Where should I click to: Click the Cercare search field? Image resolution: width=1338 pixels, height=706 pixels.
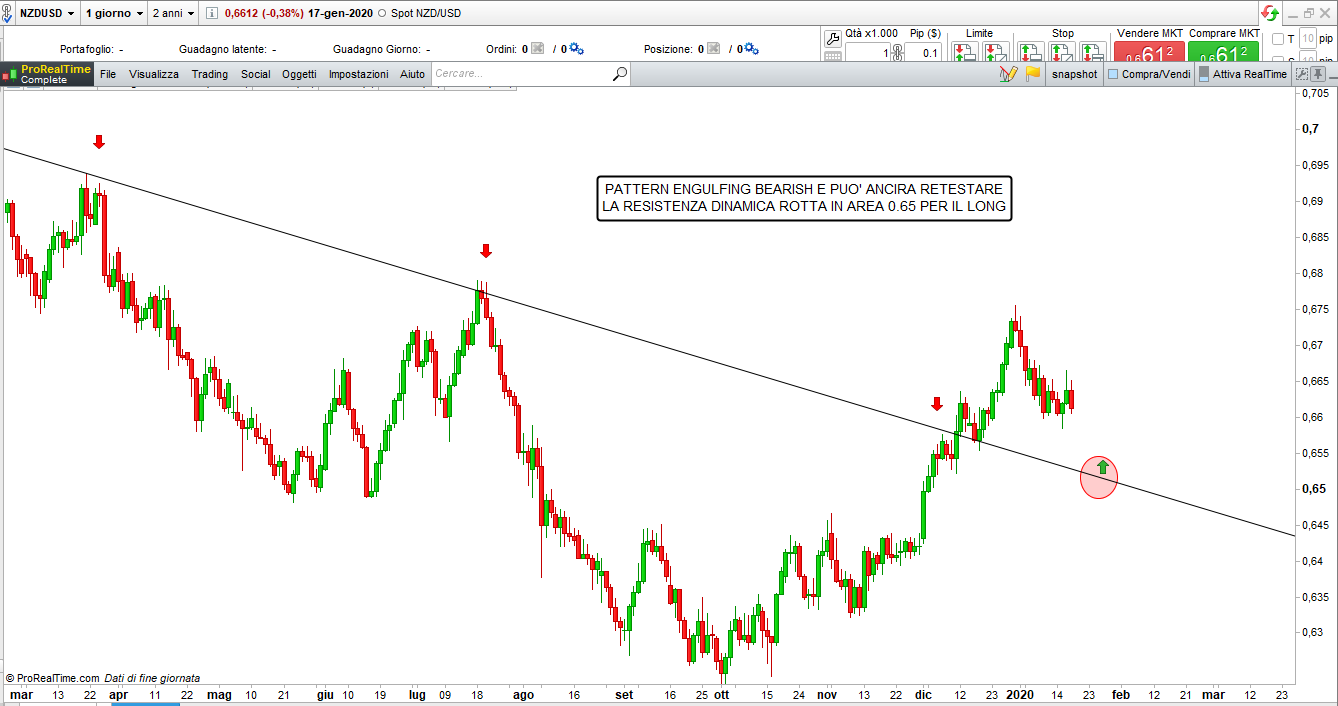point(520,73)
